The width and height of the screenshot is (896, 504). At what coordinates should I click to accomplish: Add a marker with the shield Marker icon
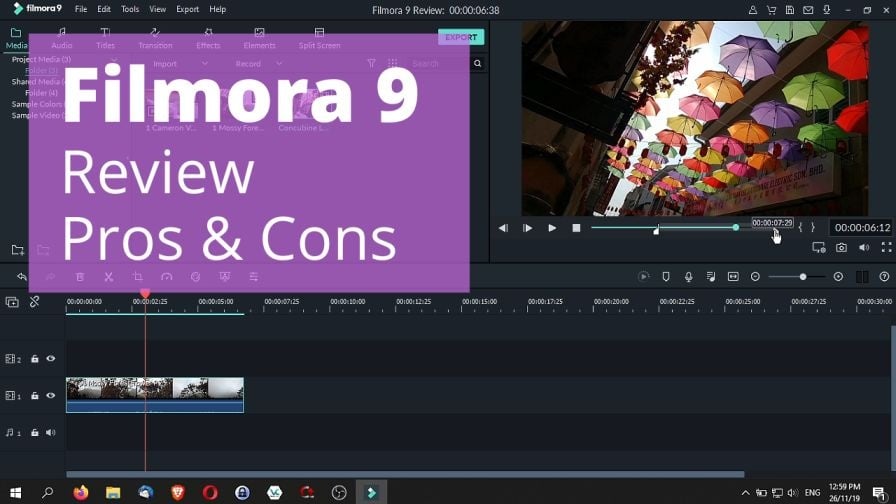coord(666,277)
